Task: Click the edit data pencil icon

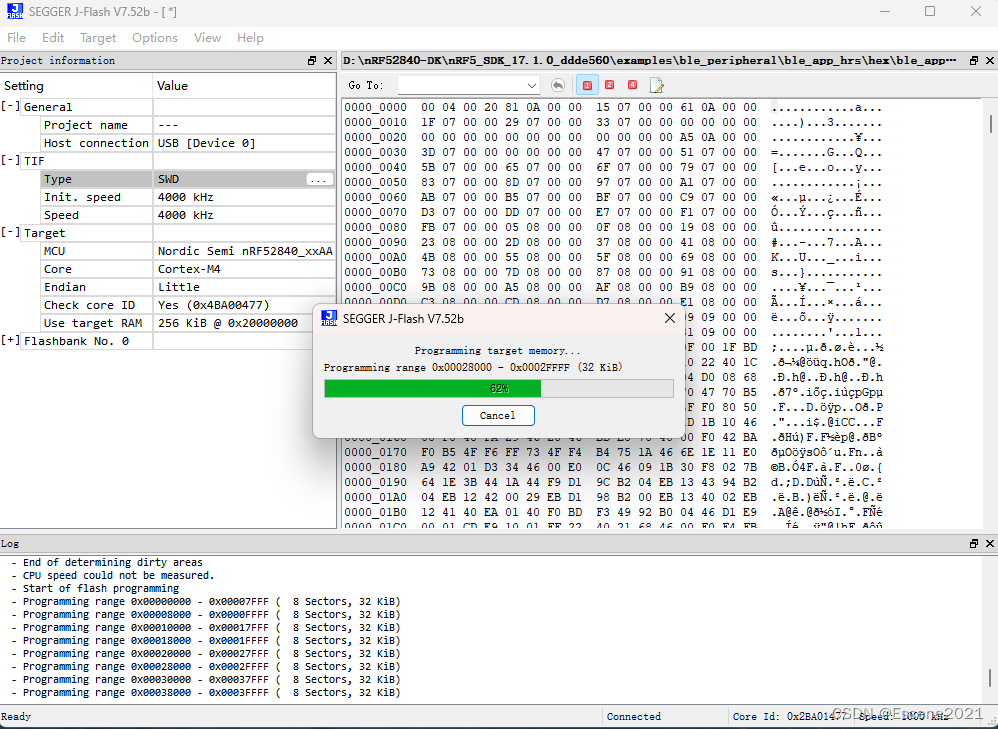Action: (x=656, y=85)
